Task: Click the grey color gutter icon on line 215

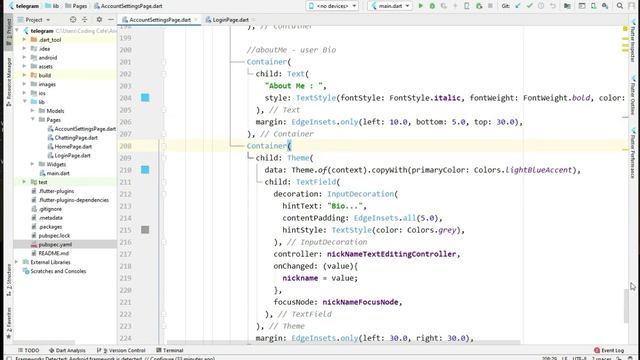Action: (x=145, y=230)
